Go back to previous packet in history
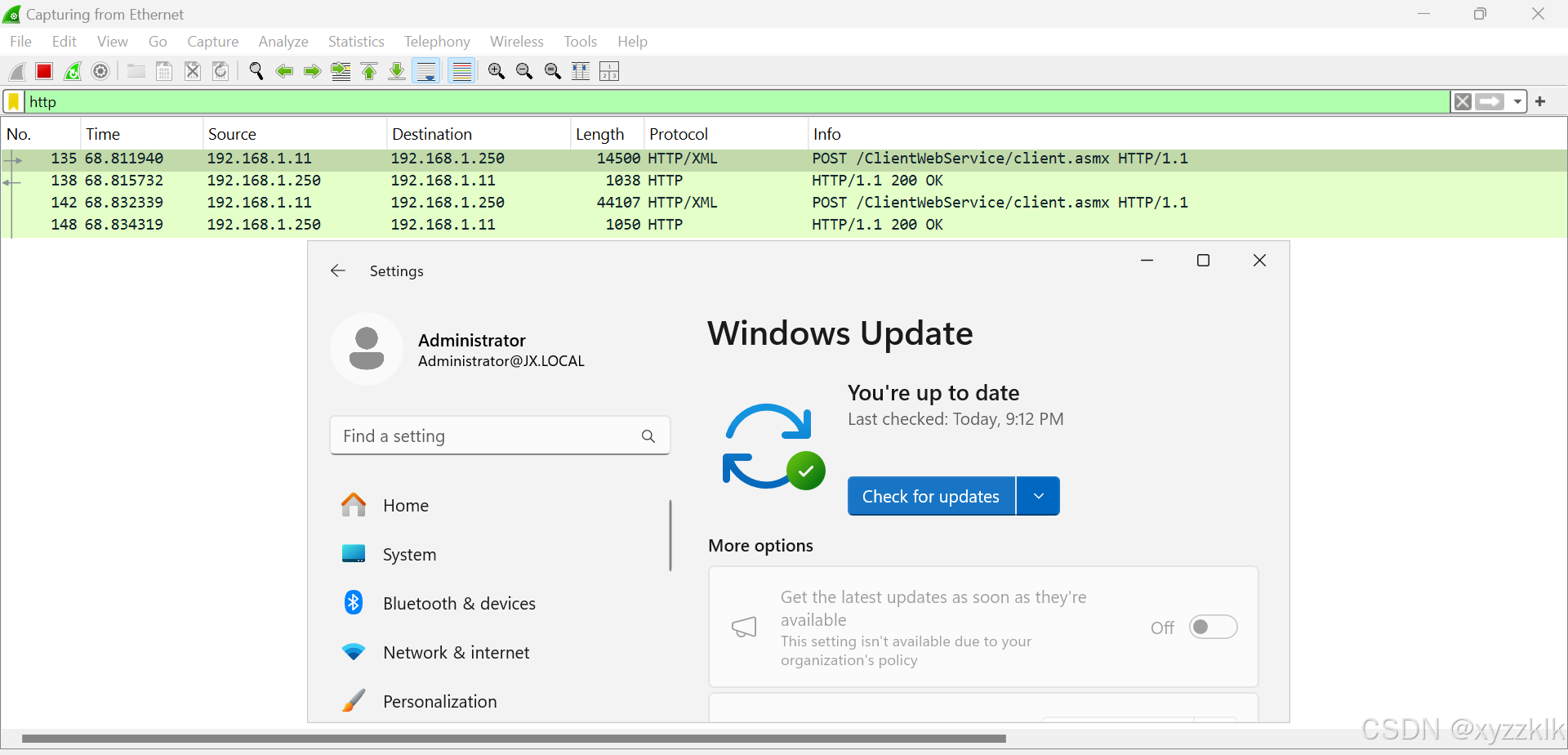 tap(284, 72)
